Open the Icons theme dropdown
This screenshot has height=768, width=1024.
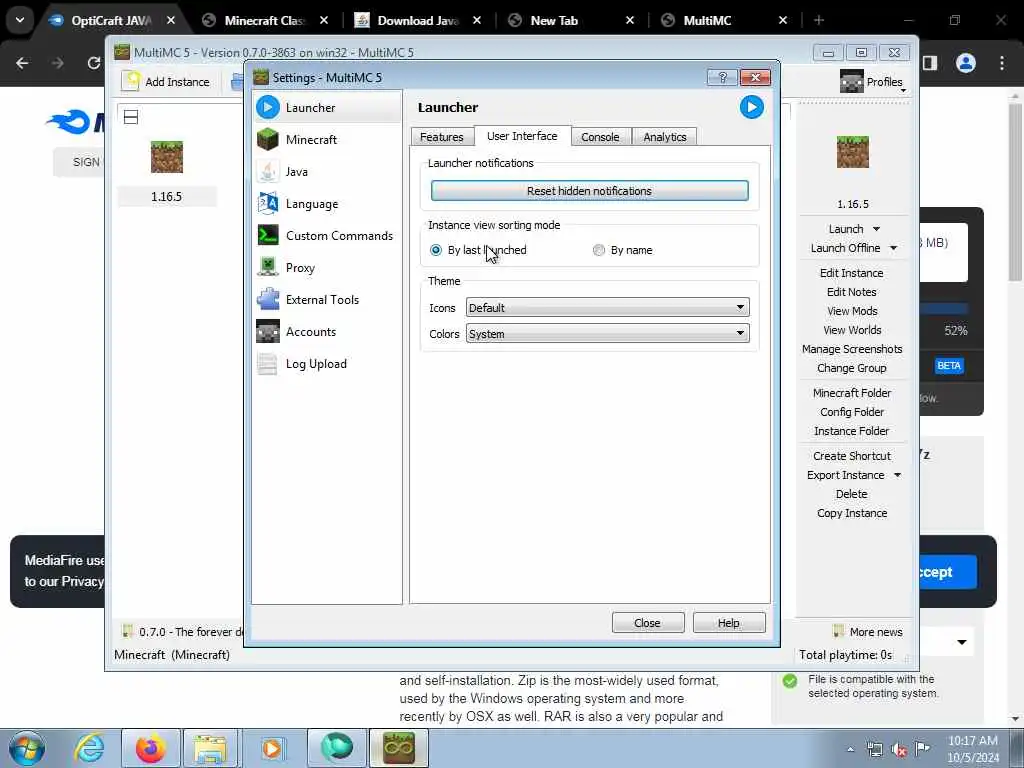point(607,308)
